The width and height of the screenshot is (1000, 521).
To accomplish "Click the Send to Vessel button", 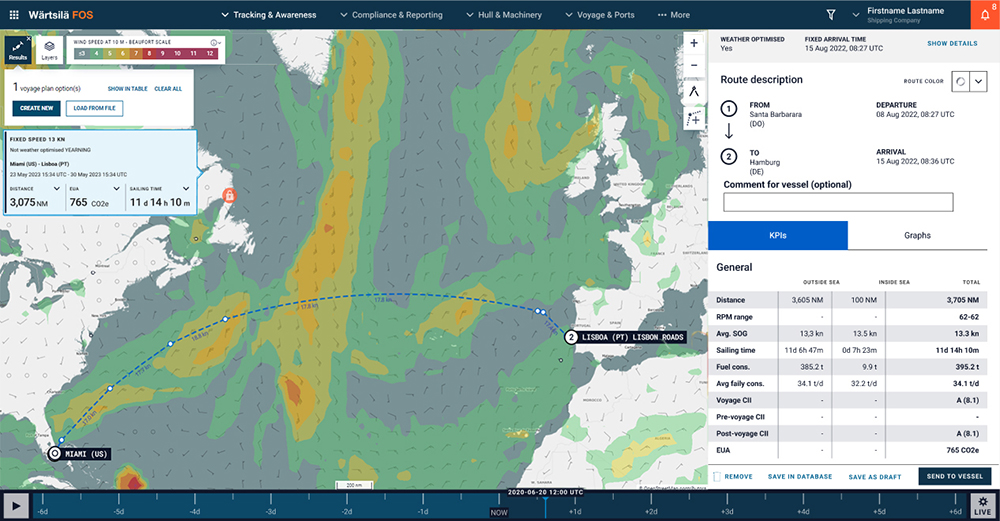I will tap(954, 476).
